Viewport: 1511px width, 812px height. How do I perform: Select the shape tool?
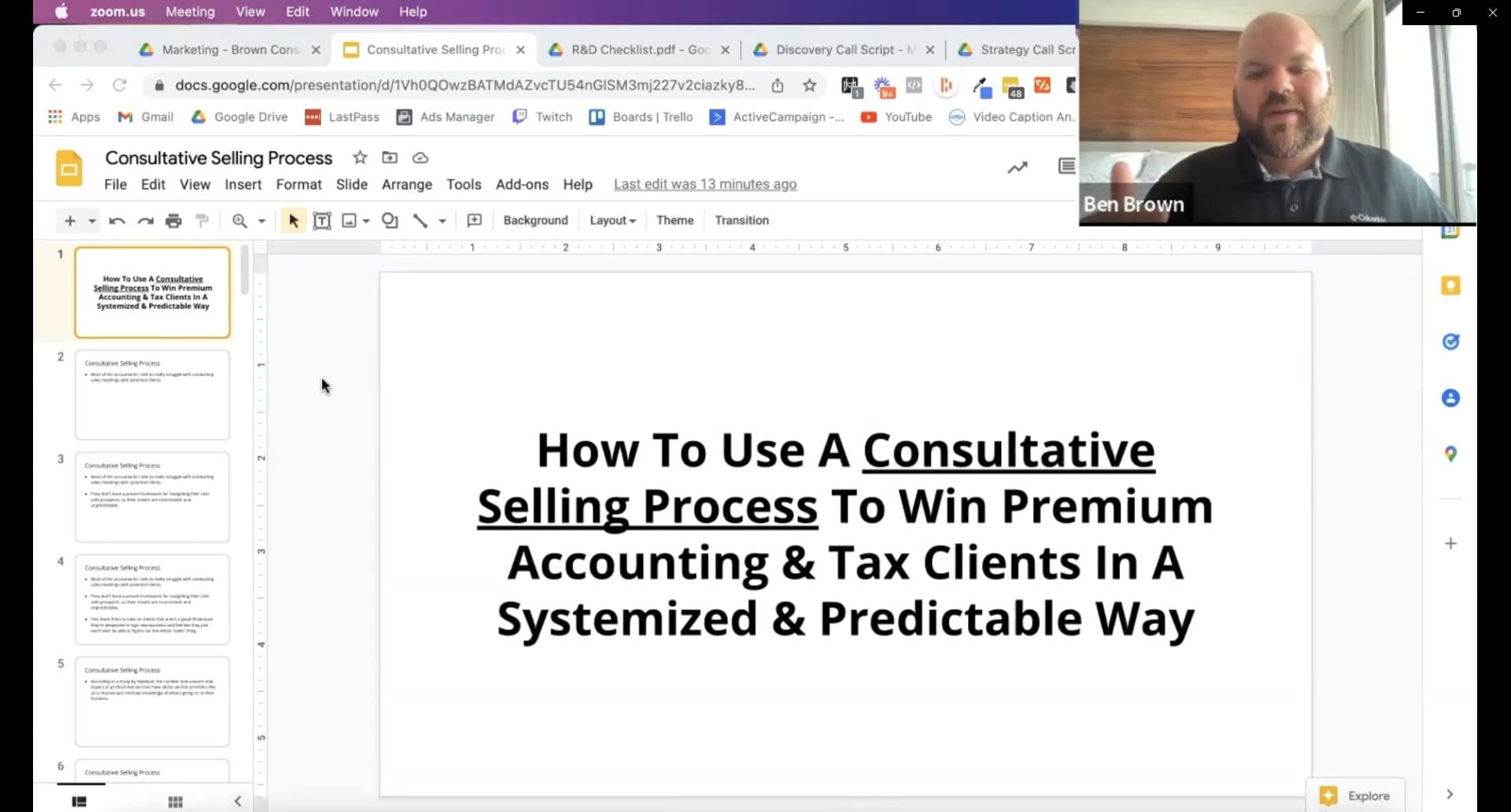tap(390, 220)
